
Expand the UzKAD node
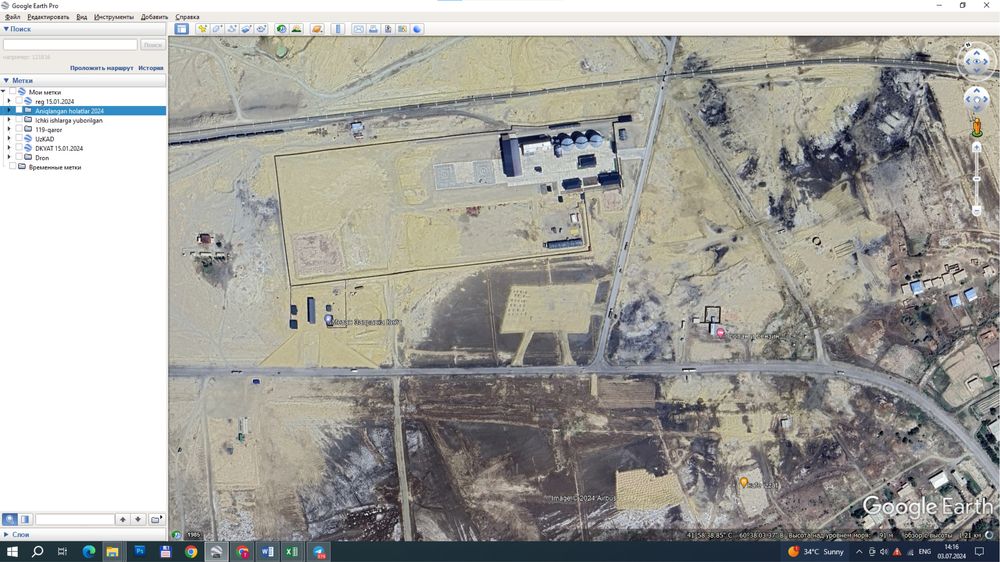click(x=10, y=138)
